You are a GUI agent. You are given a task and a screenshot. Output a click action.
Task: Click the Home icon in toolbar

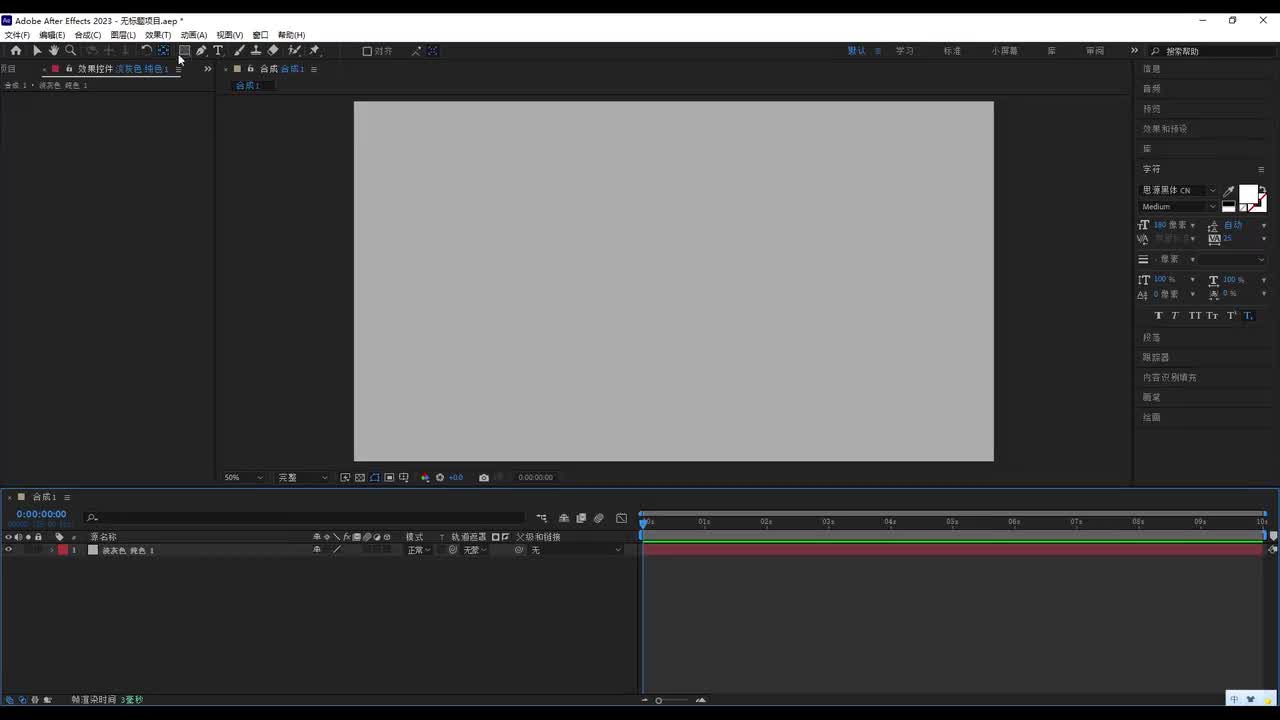tap(15, 51)
